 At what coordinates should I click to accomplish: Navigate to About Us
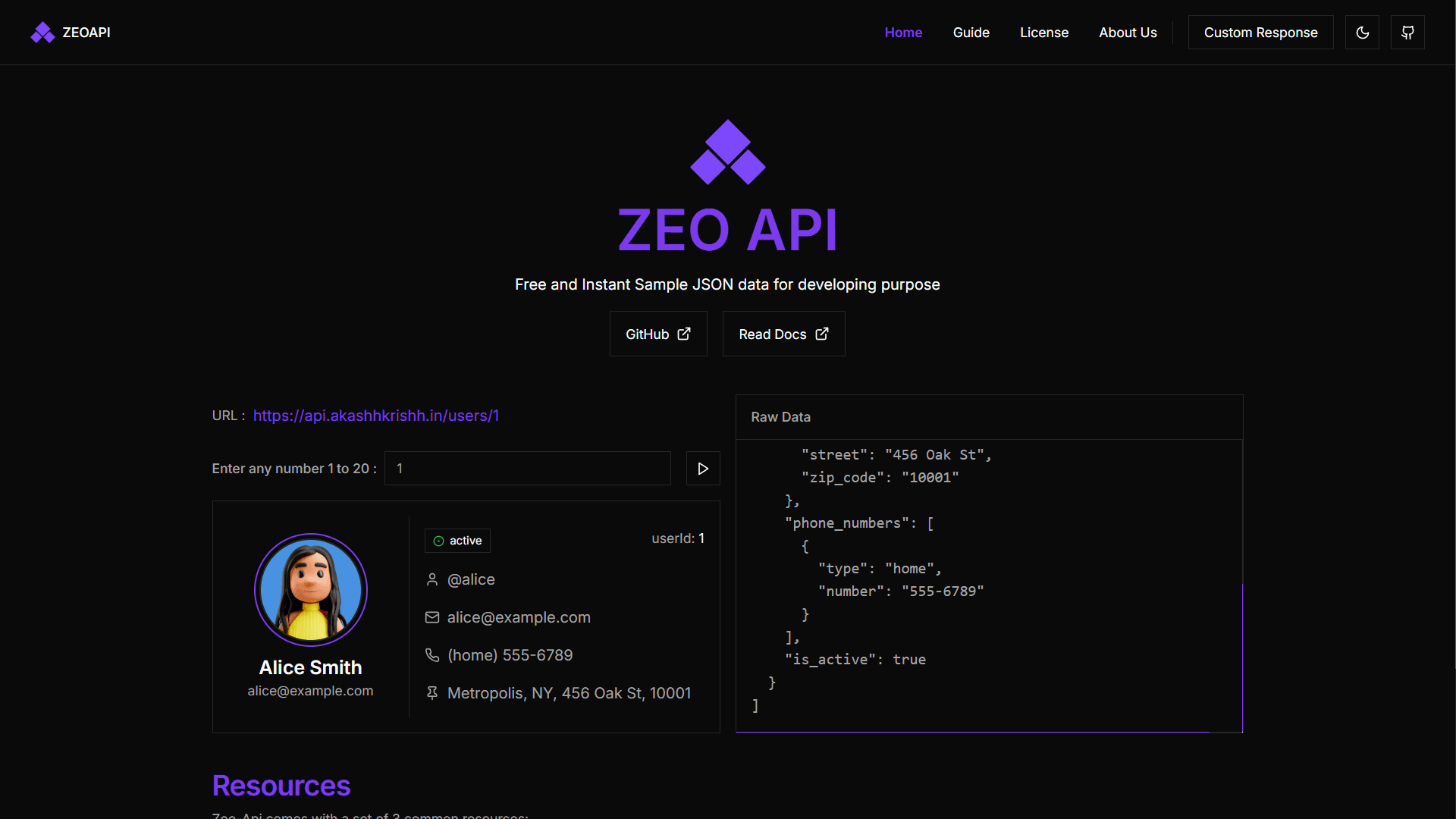pyautogui.click(x=1128, y=33)
